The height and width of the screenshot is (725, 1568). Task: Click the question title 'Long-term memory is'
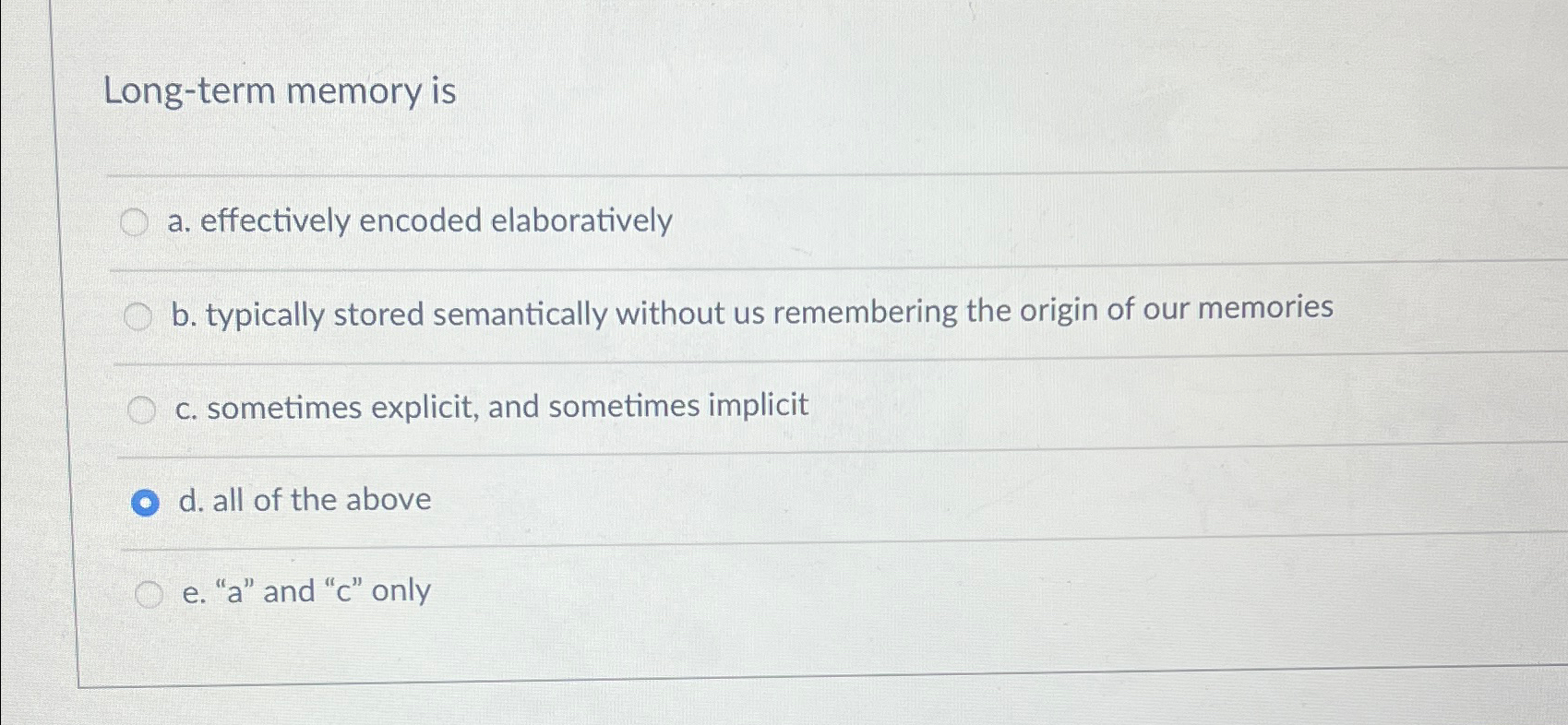[280, 91]
